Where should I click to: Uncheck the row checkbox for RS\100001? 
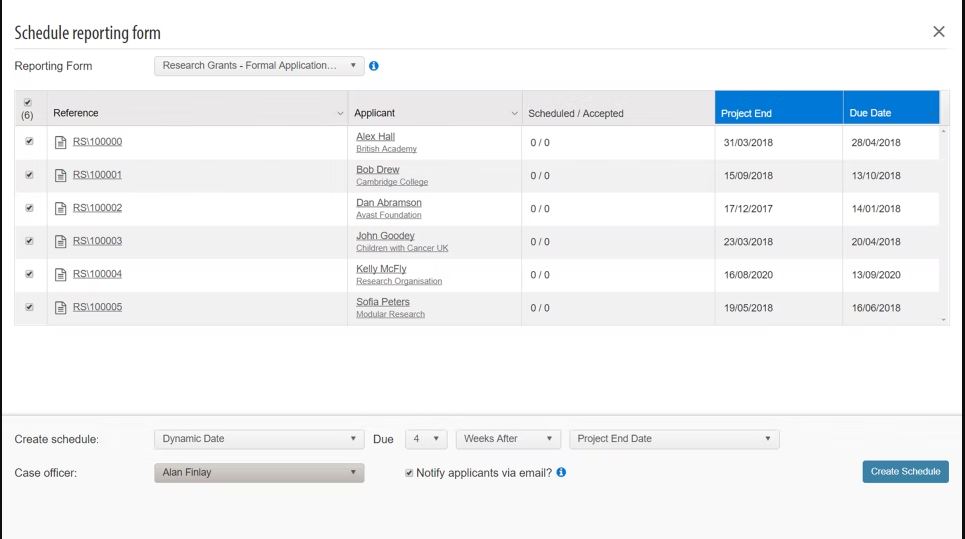(x=29, y=175)
